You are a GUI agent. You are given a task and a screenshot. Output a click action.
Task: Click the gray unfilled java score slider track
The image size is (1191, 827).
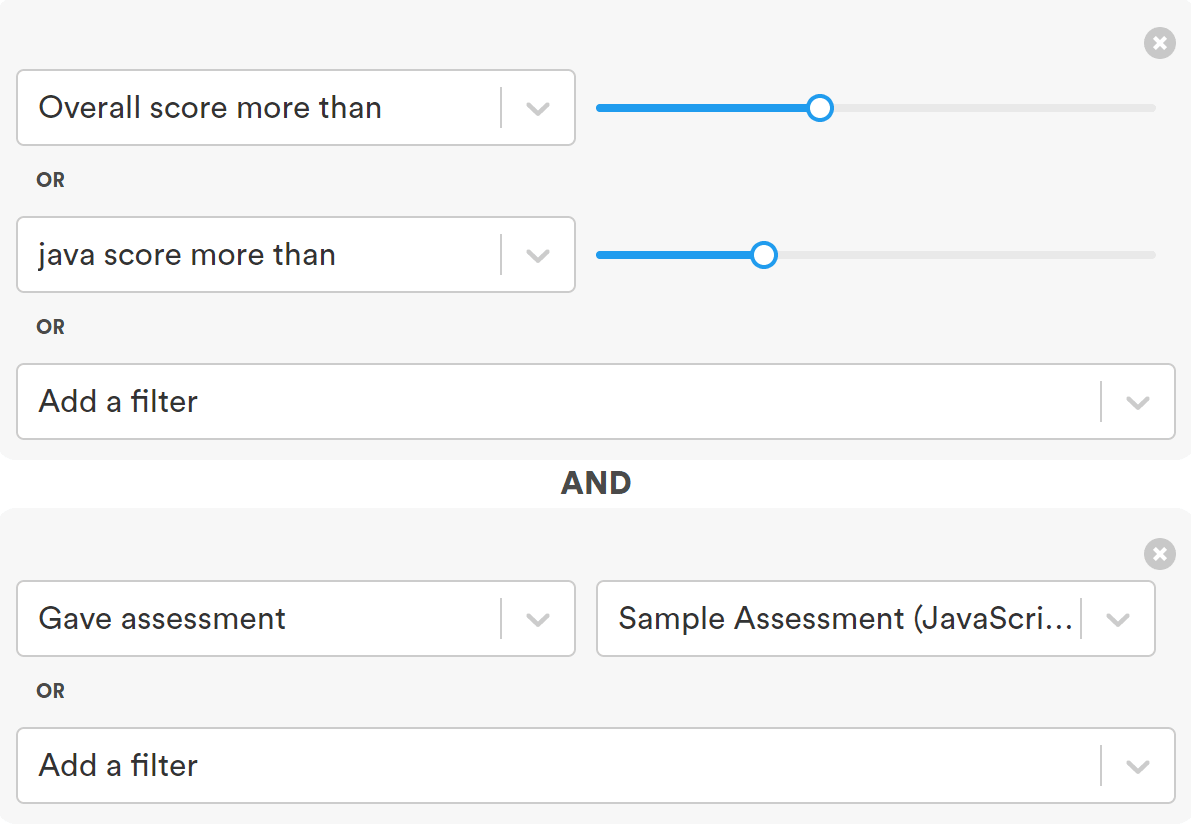click(x=967, y=254)
